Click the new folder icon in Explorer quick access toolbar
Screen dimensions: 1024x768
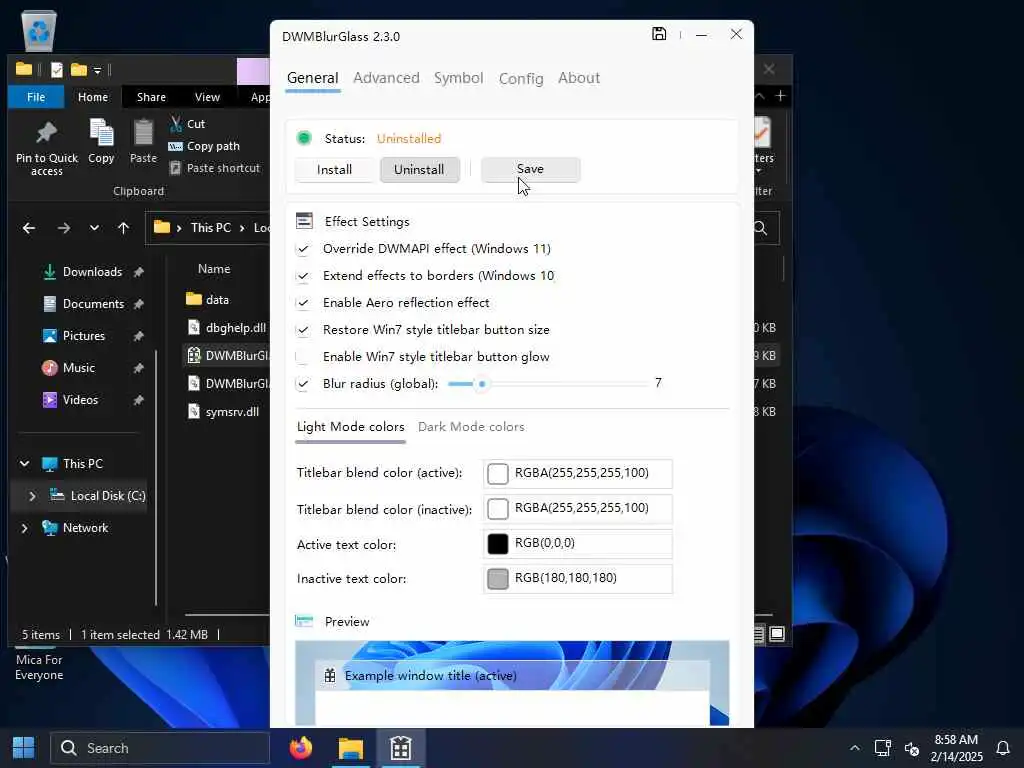[x=79, y=69]
